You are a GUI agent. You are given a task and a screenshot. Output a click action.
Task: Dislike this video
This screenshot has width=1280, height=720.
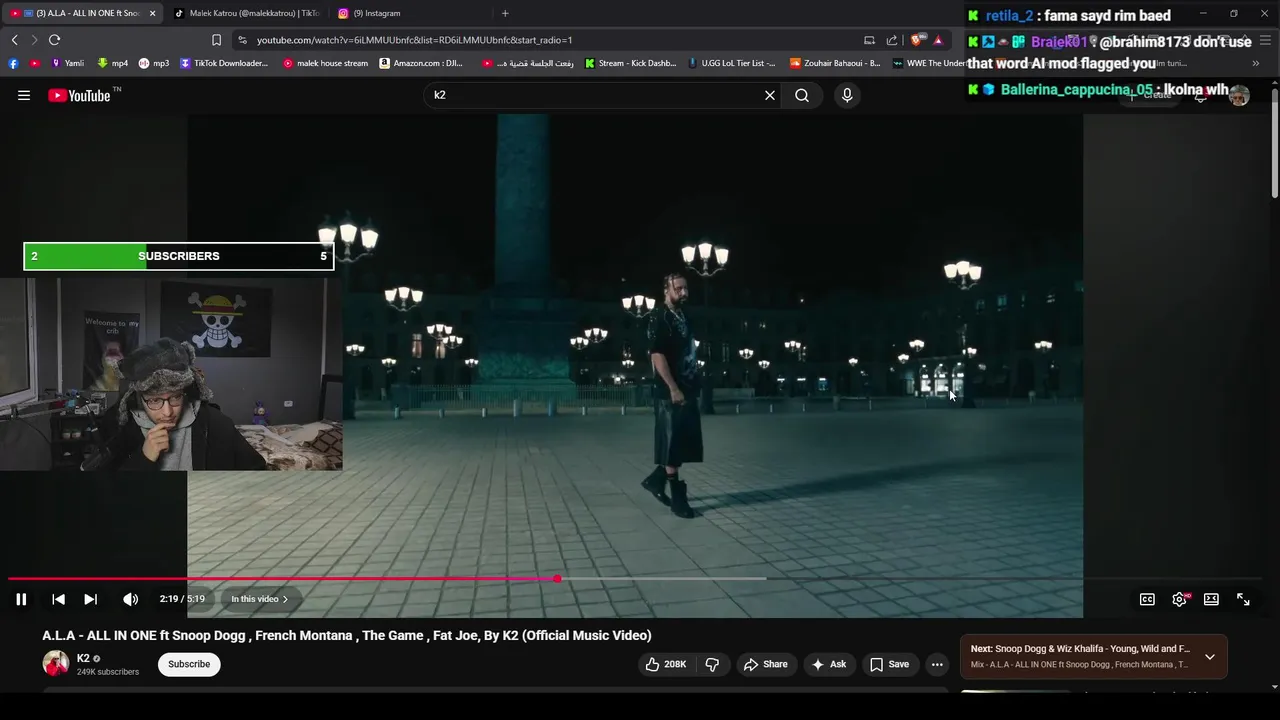pyautogui.click(x=712, y=664)
